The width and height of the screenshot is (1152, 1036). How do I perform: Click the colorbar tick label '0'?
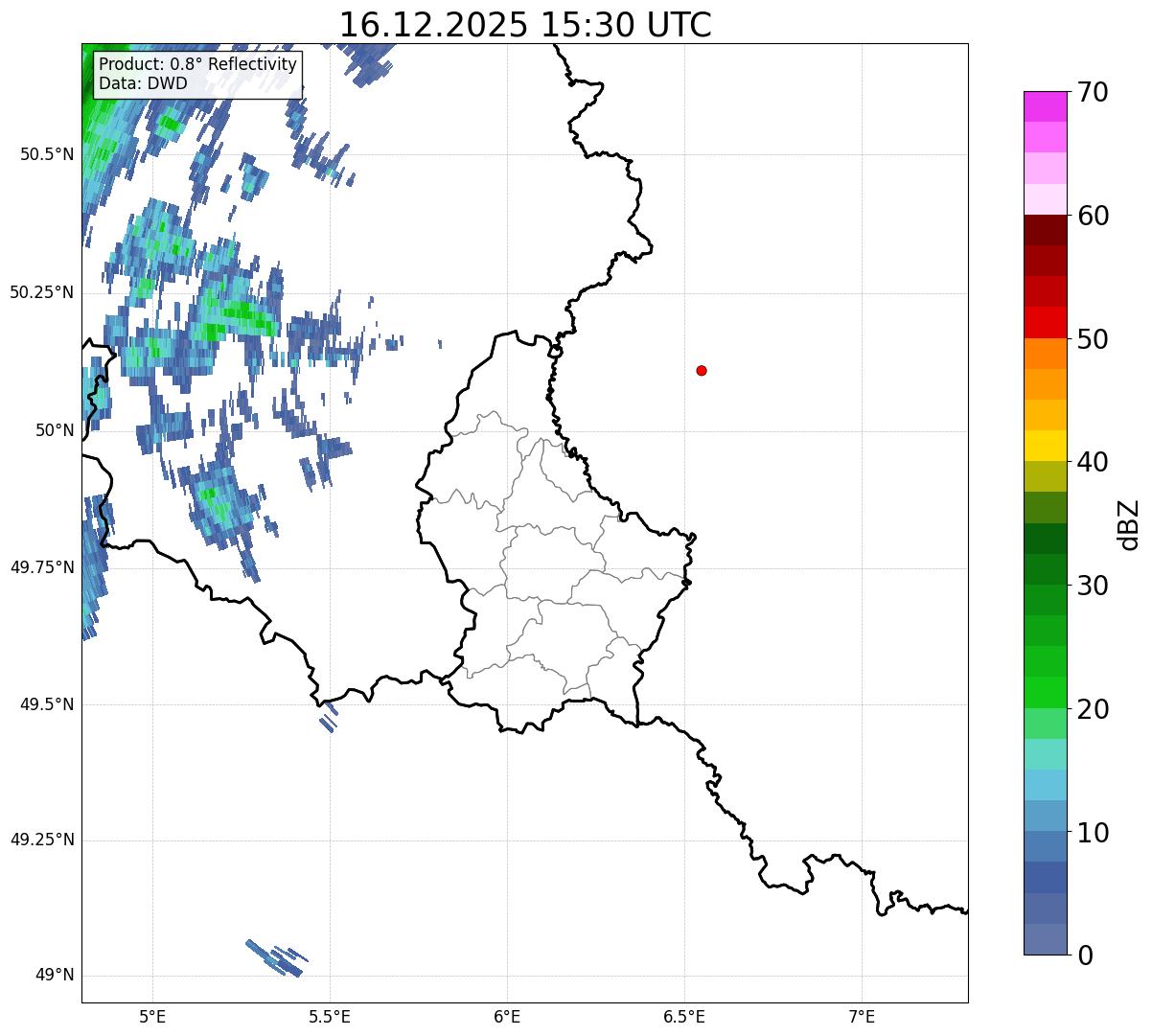pyautogui.click(x=1084, y=955)
